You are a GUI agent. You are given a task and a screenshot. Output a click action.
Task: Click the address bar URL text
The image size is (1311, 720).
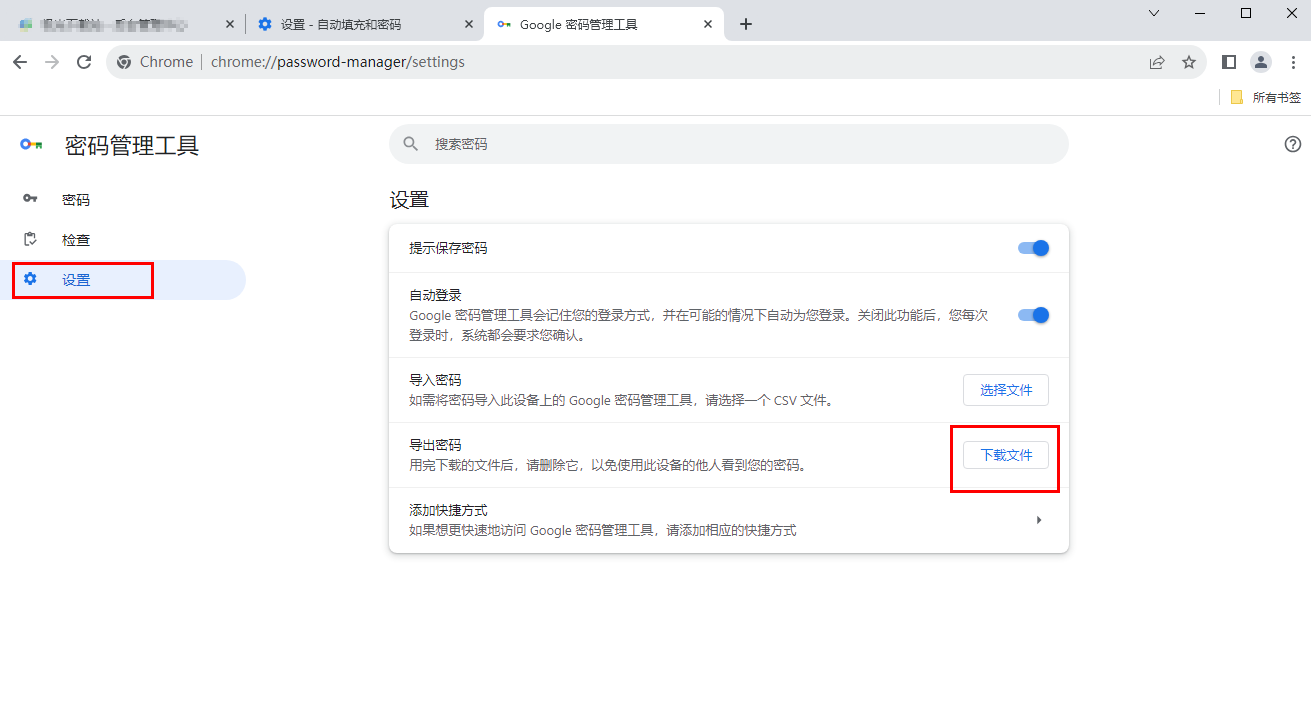pyautogui.click(x=338, y=62)
